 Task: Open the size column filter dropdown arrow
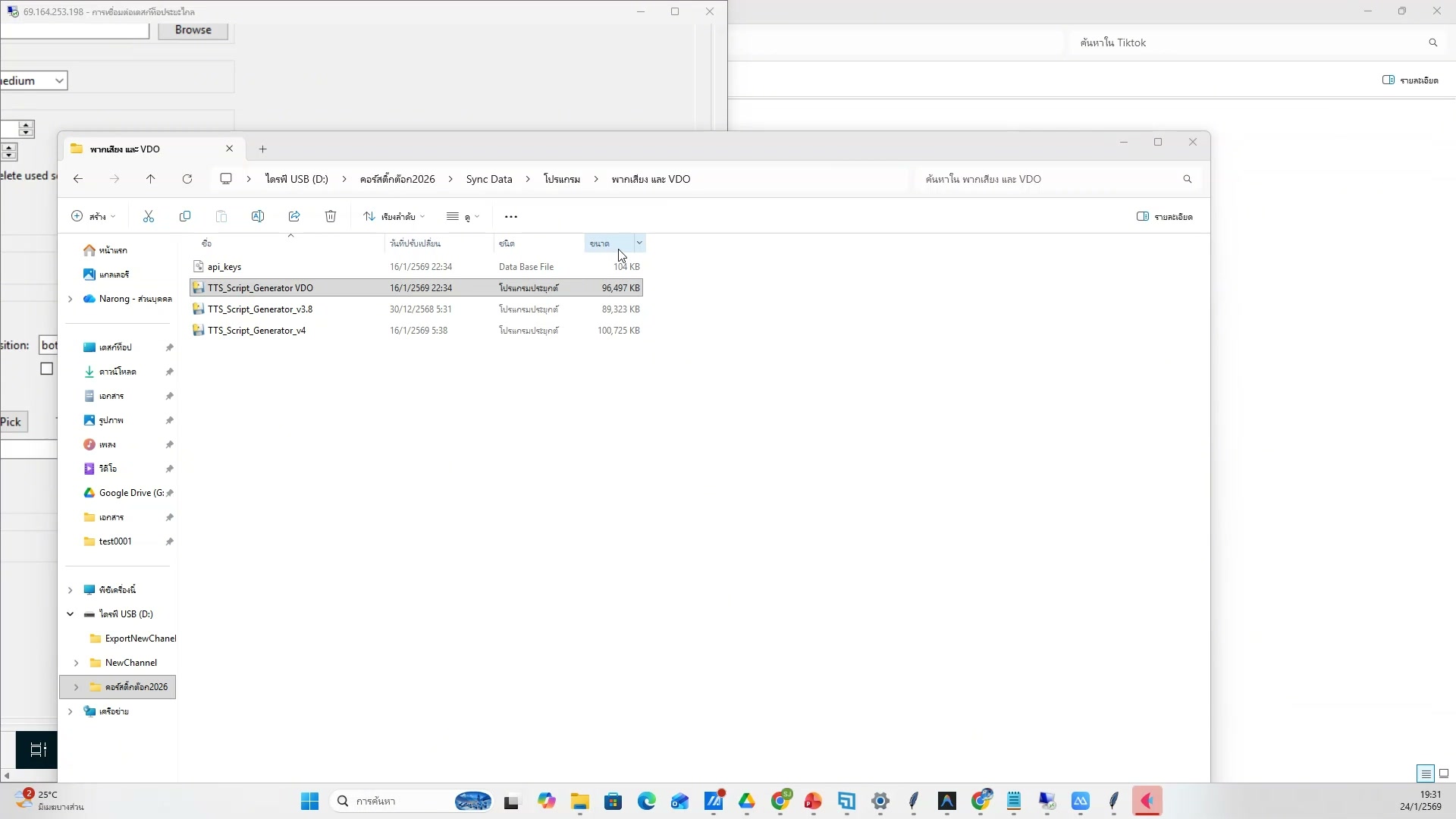point(639,243)
